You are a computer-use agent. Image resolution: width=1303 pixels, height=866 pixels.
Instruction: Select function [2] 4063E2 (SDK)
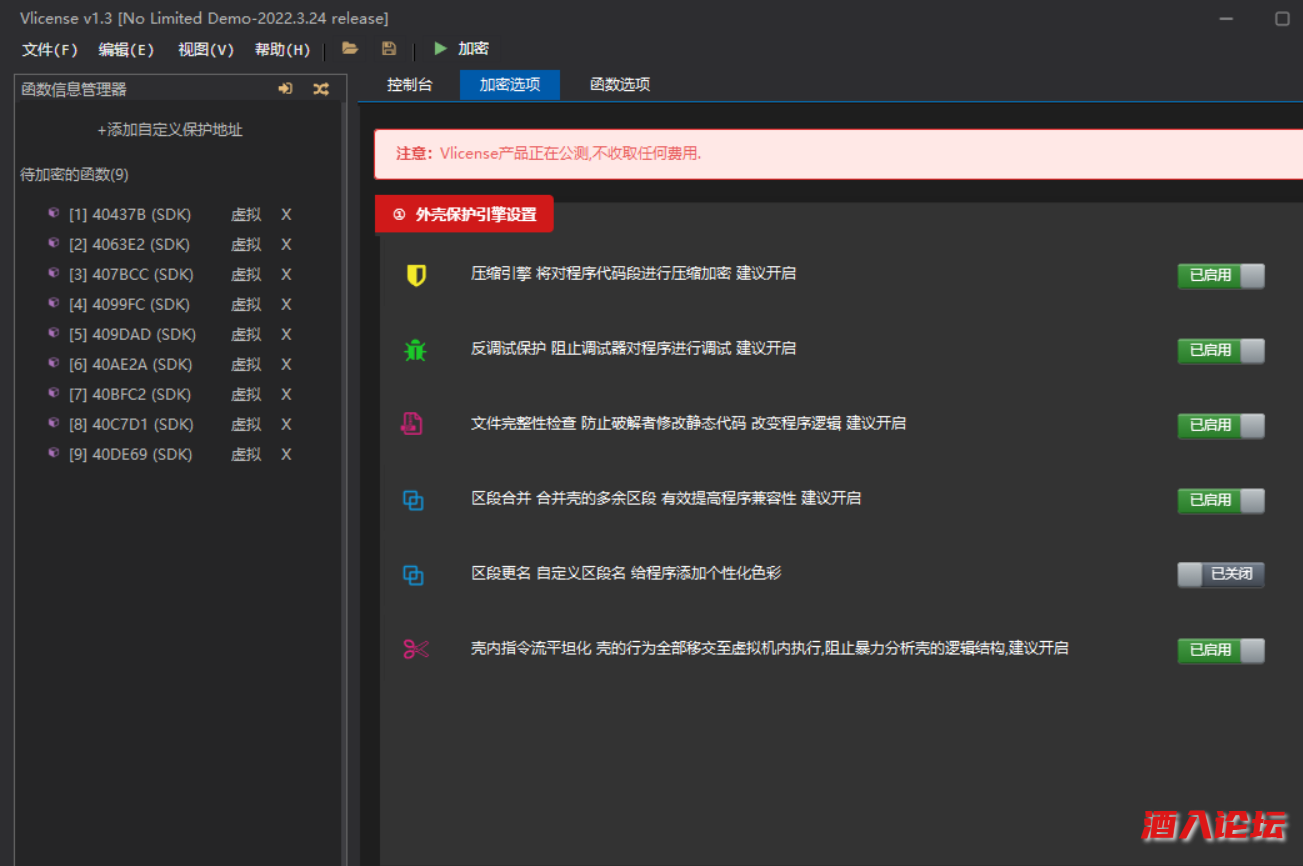129,244
